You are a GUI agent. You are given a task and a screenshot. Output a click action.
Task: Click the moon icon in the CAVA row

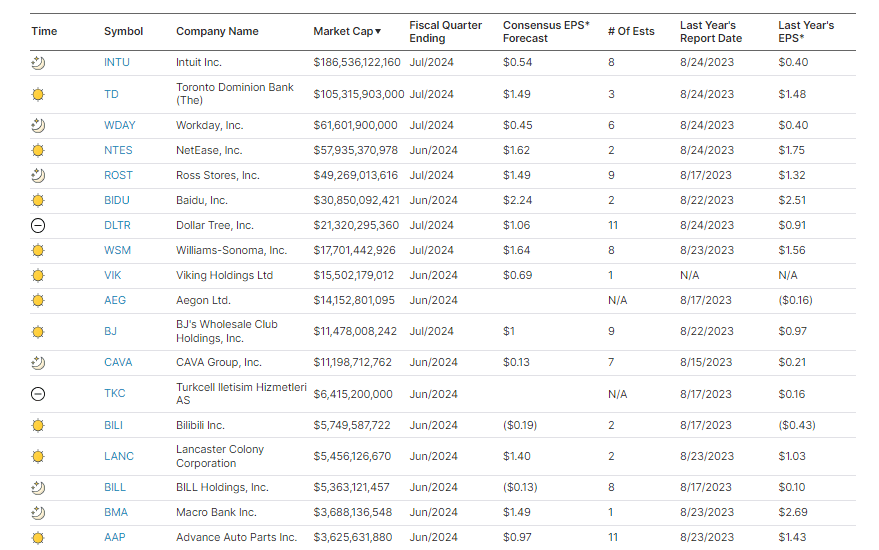(38, 362)
